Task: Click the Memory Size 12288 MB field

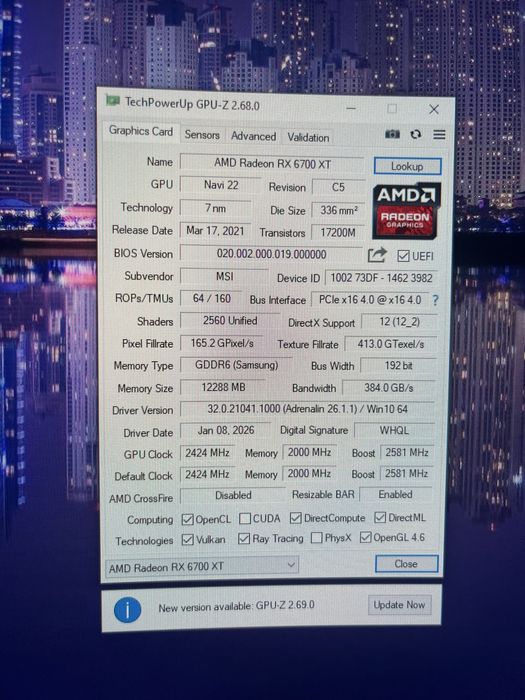Action: tap(223, 387)
